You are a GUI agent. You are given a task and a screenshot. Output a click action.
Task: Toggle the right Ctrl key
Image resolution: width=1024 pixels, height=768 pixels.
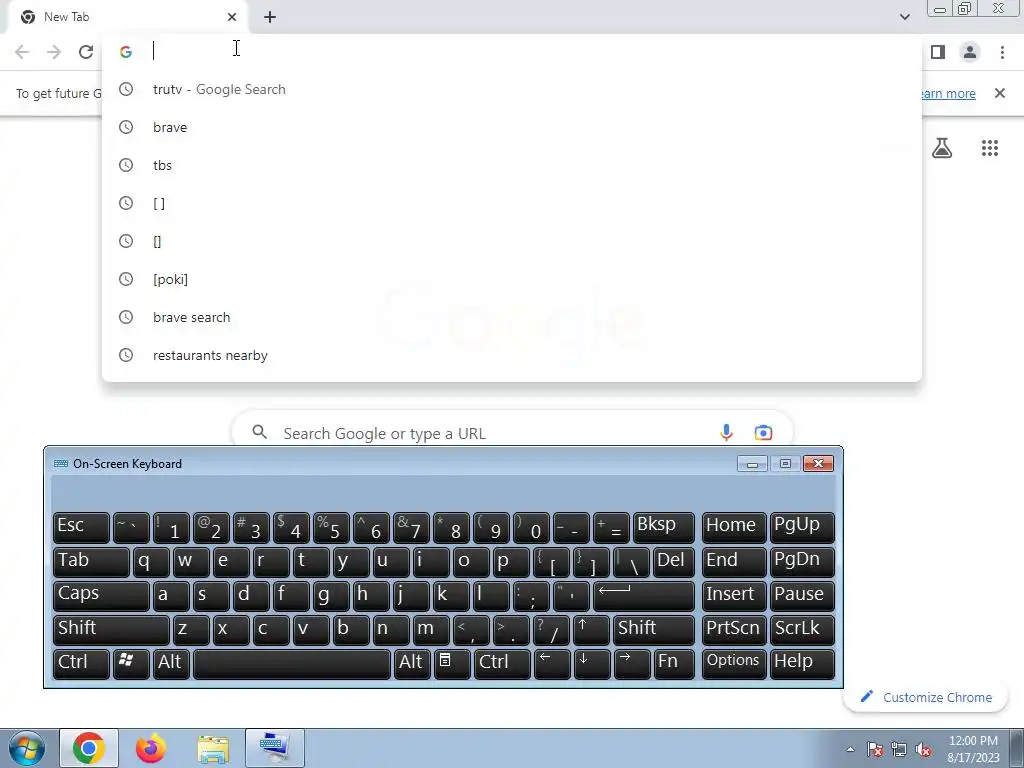tap(502, 664)
